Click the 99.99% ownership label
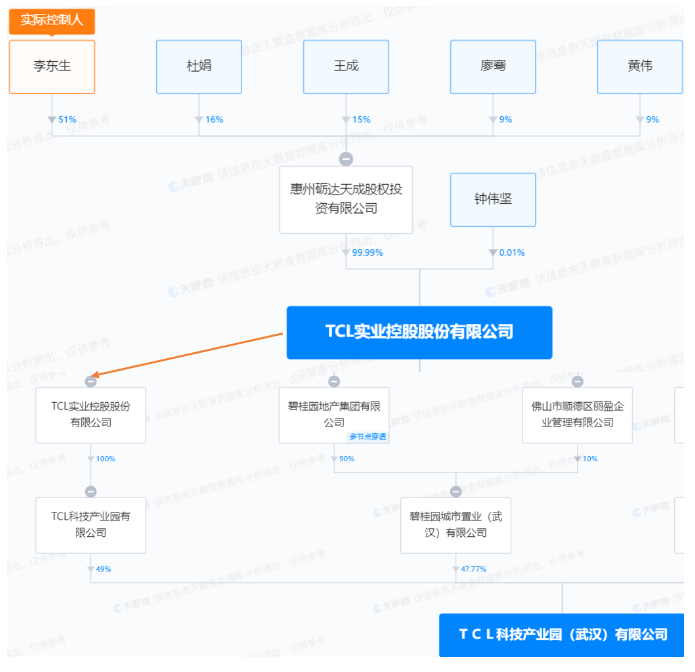695x672 pixels. coord(367,253)
